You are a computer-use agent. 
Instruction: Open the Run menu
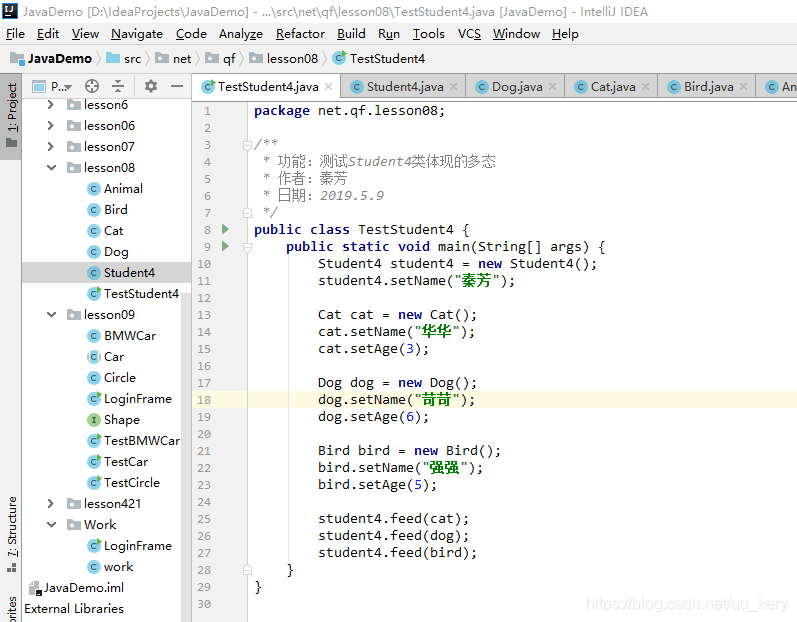(389, 34)
